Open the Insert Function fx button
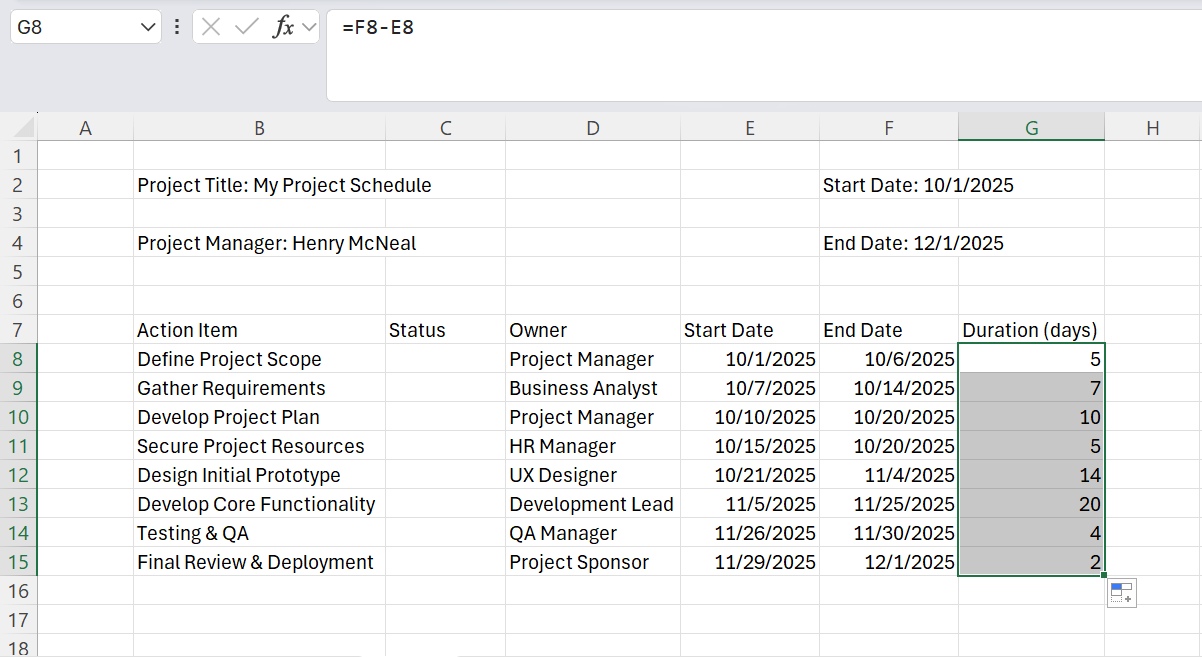This screenshot has height=657, width=1202. (x=284, y=27)
